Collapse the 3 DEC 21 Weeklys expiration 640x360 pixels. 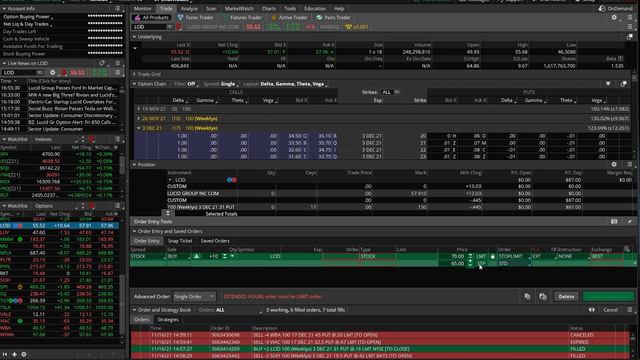[x=139, y=128]
